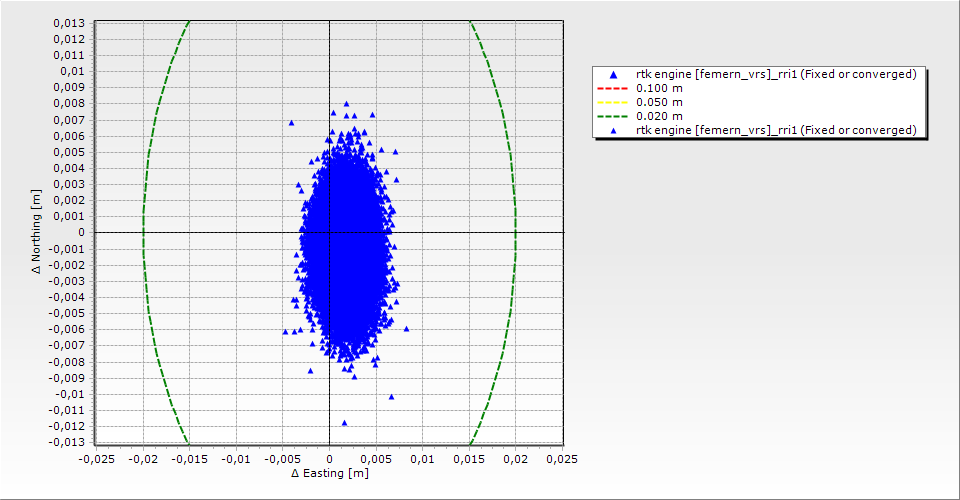Toggle the 0.050 m legend entry
960x500 pixels.
[659, 102]
